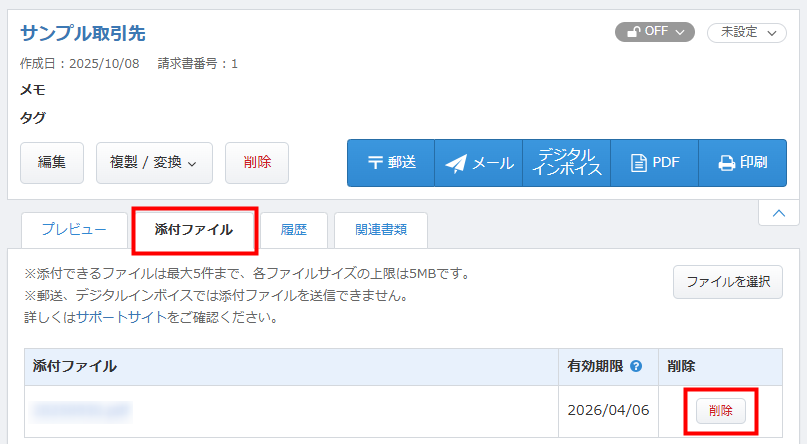The width and height of the screenshot is (807, 444).
Task: Click the red 削除 button next to 複製
Action: [x=257, y=162]
